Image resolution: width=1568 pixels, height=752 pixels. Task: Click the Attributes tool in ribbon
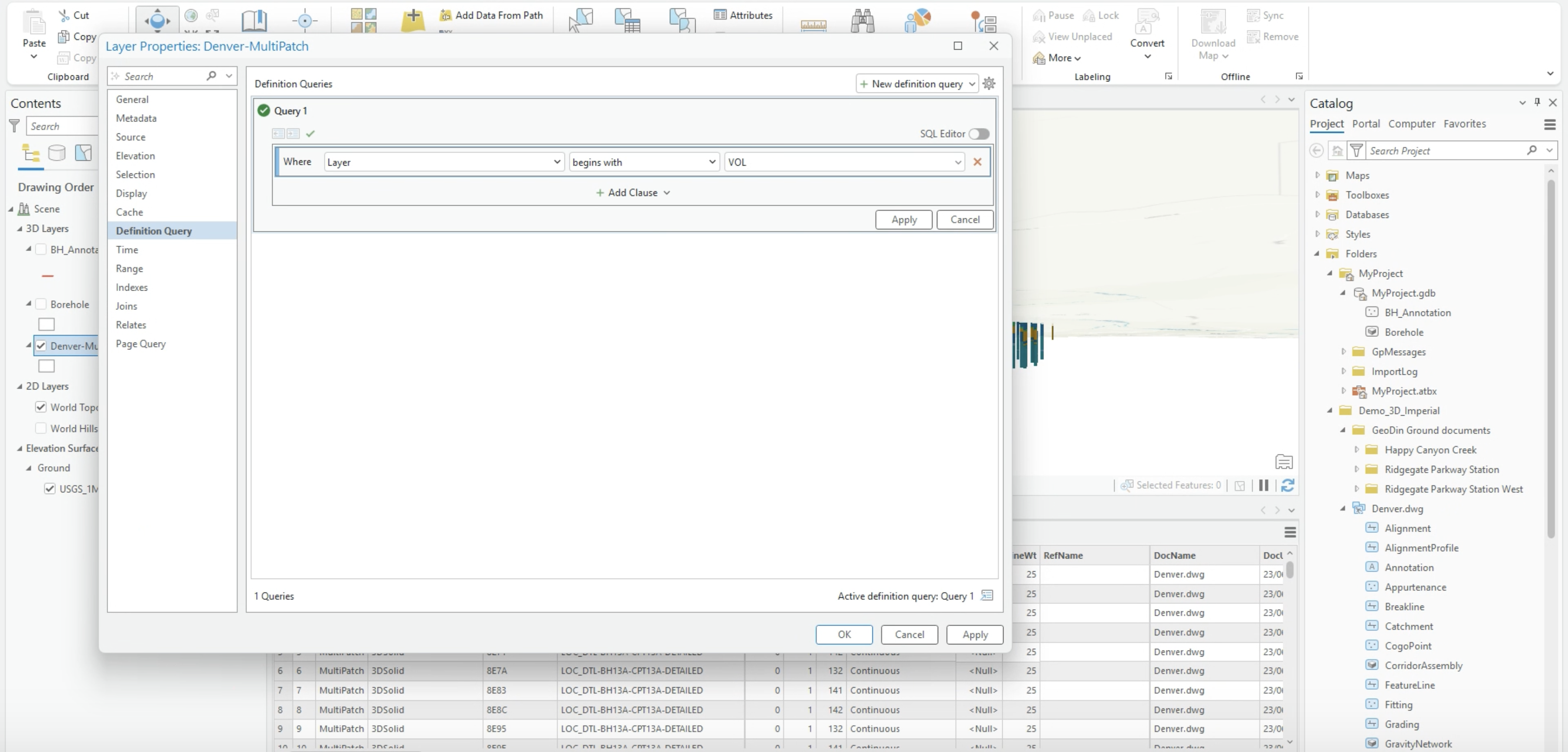pyautogui.click(x=743, y=15)
